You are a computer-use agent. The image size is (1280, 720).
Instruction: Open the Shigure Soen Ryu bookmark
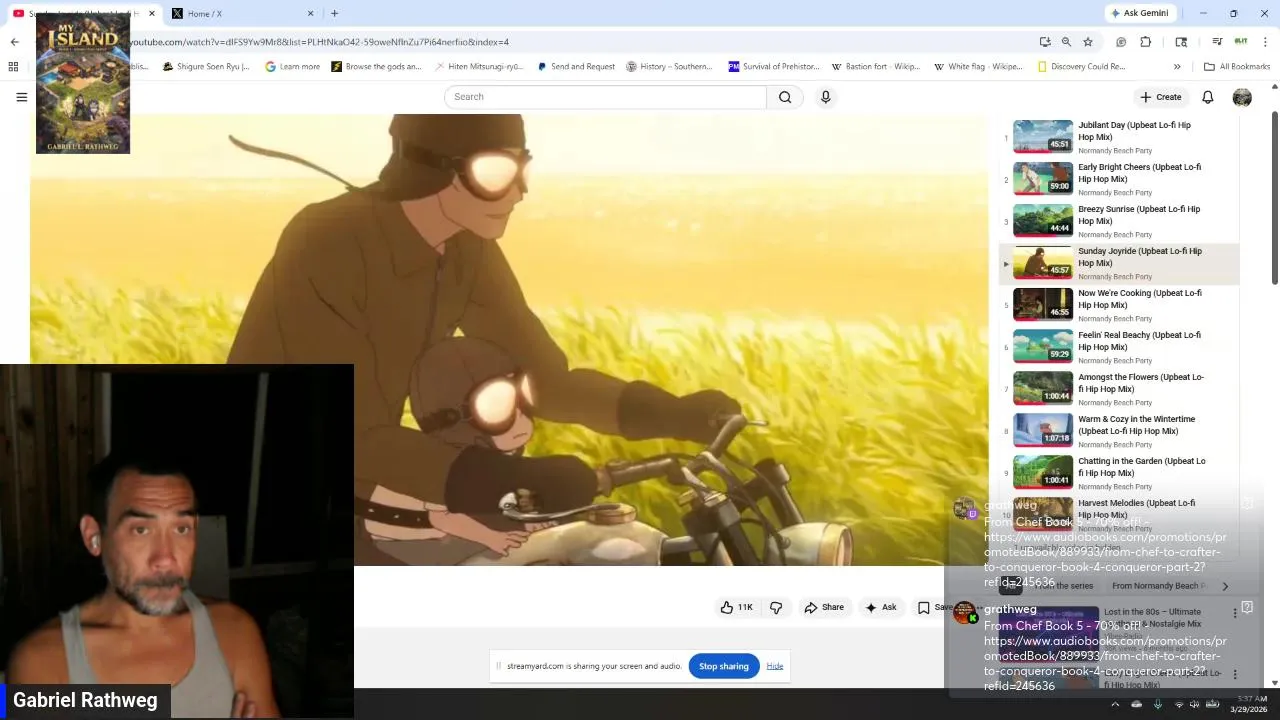coord(206,67)
